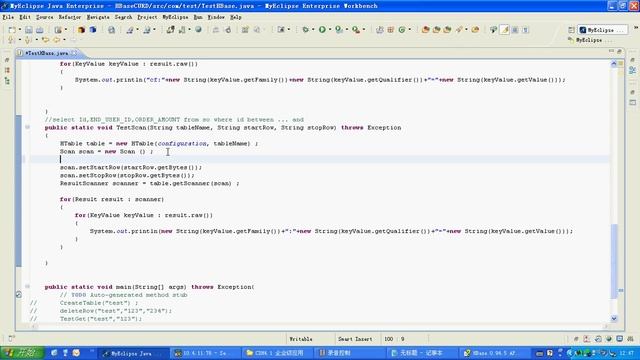Click the green G circle toolbar icon
The height and width of the screenshot is (360, 640).
coord(402,29)
